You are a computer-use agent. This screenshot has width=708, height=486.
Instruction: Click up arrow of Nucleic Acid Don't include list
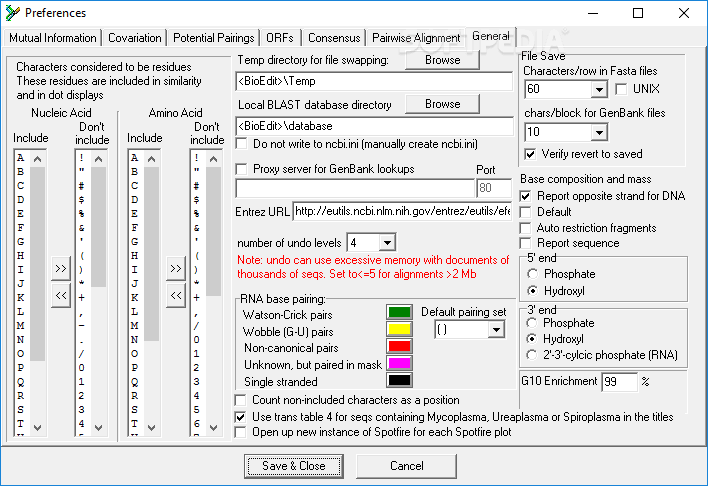click(99, 159)
